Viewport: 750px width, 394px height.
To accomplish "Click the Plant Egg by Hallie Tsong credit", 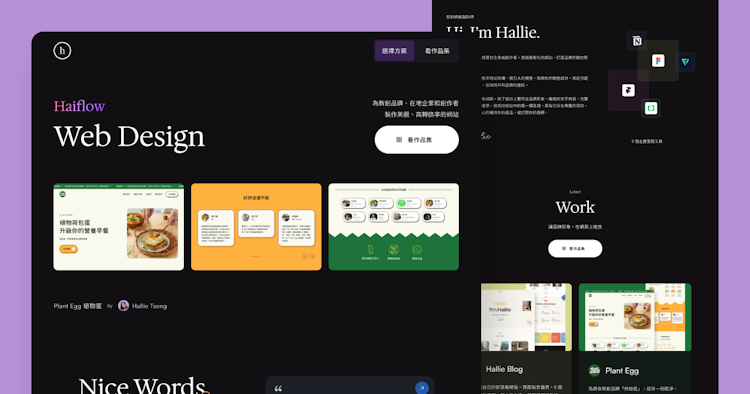I will (110, 306).
